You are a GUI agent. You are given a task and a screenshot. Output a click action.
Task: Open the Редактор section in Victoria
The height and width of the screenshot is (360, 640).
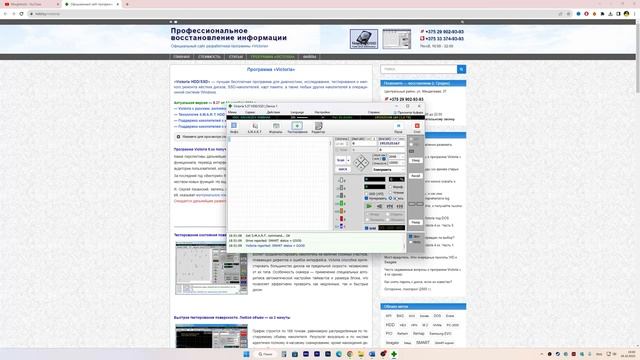[x=318, y=128]
